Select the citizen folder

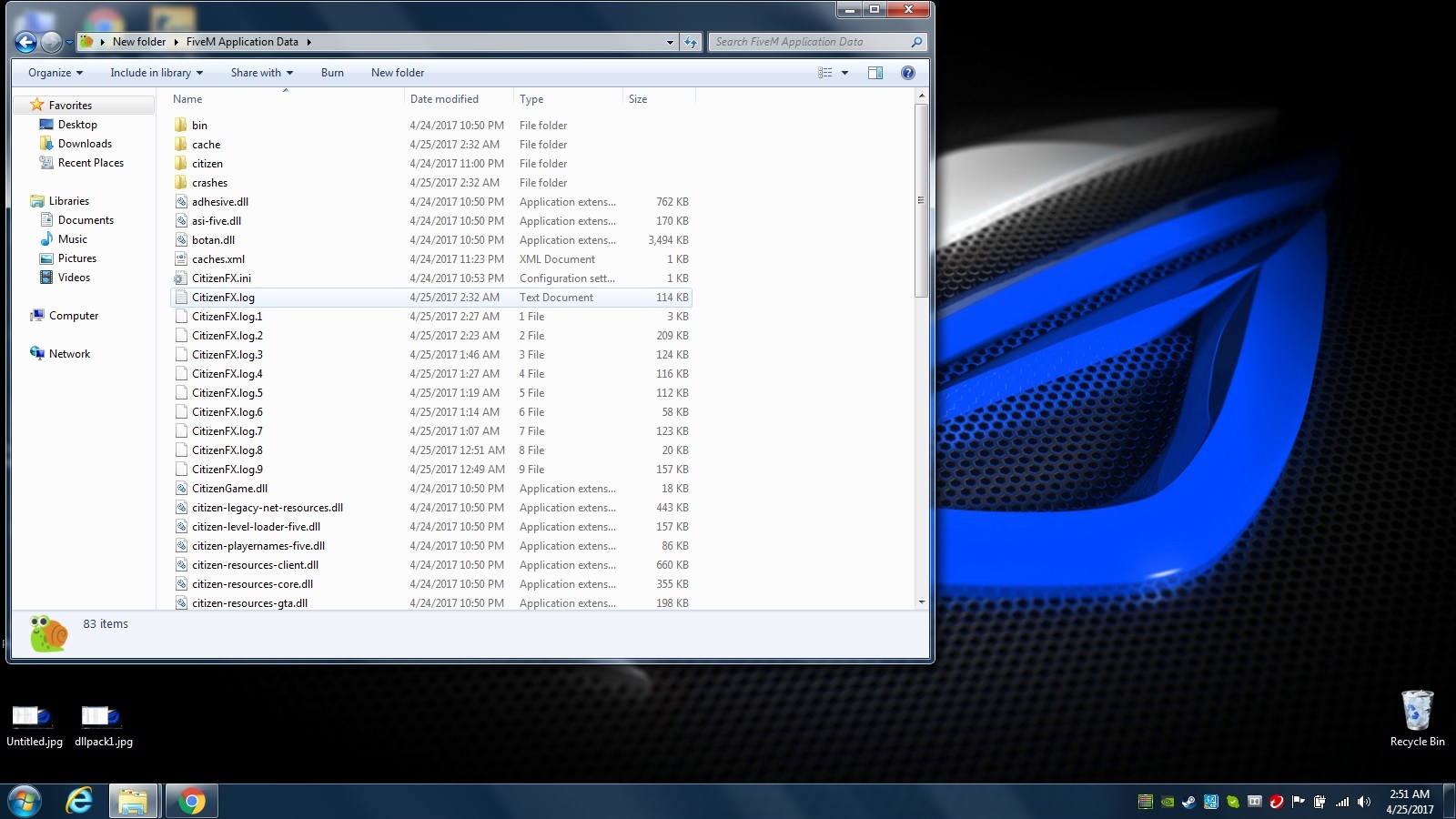point(431,164)
